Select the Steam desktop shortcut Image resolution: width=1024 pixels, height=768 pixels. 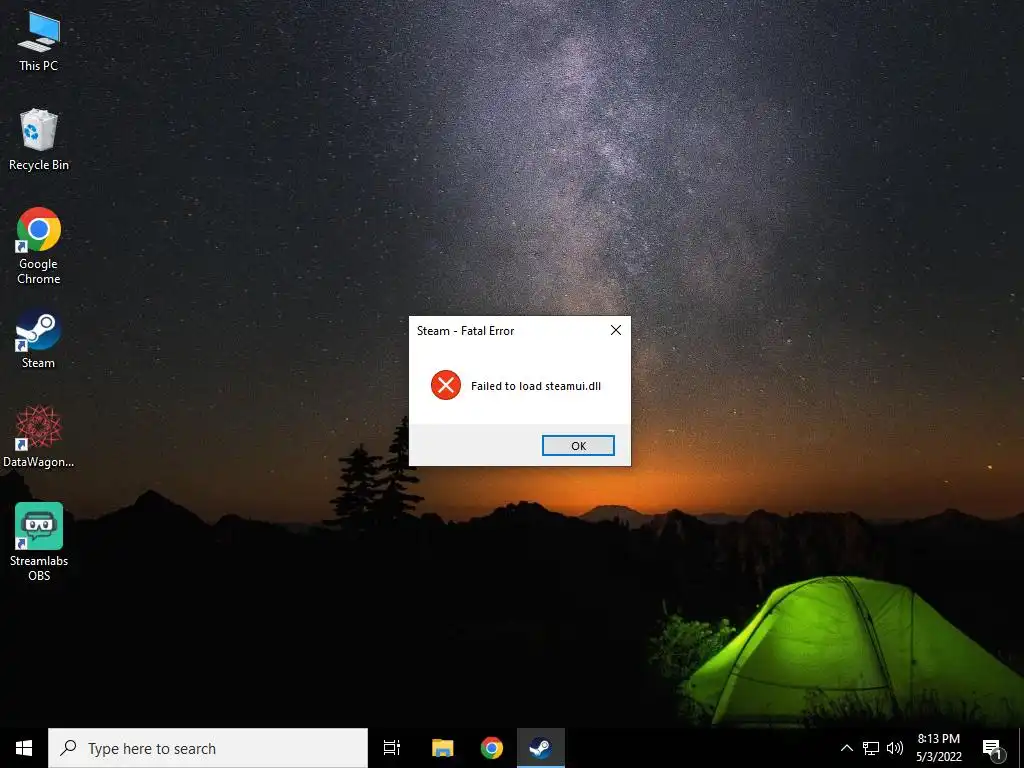click(39, 339)
